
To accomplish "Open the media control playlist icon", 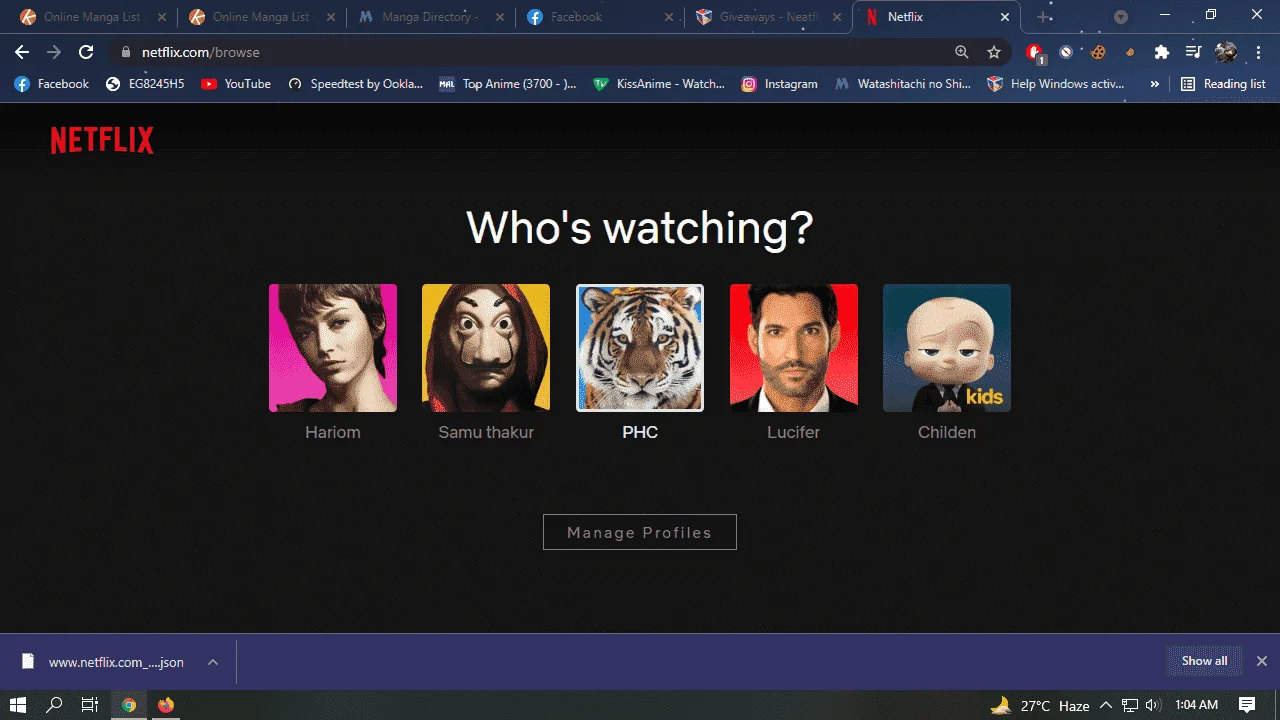I will [1193, 52].
